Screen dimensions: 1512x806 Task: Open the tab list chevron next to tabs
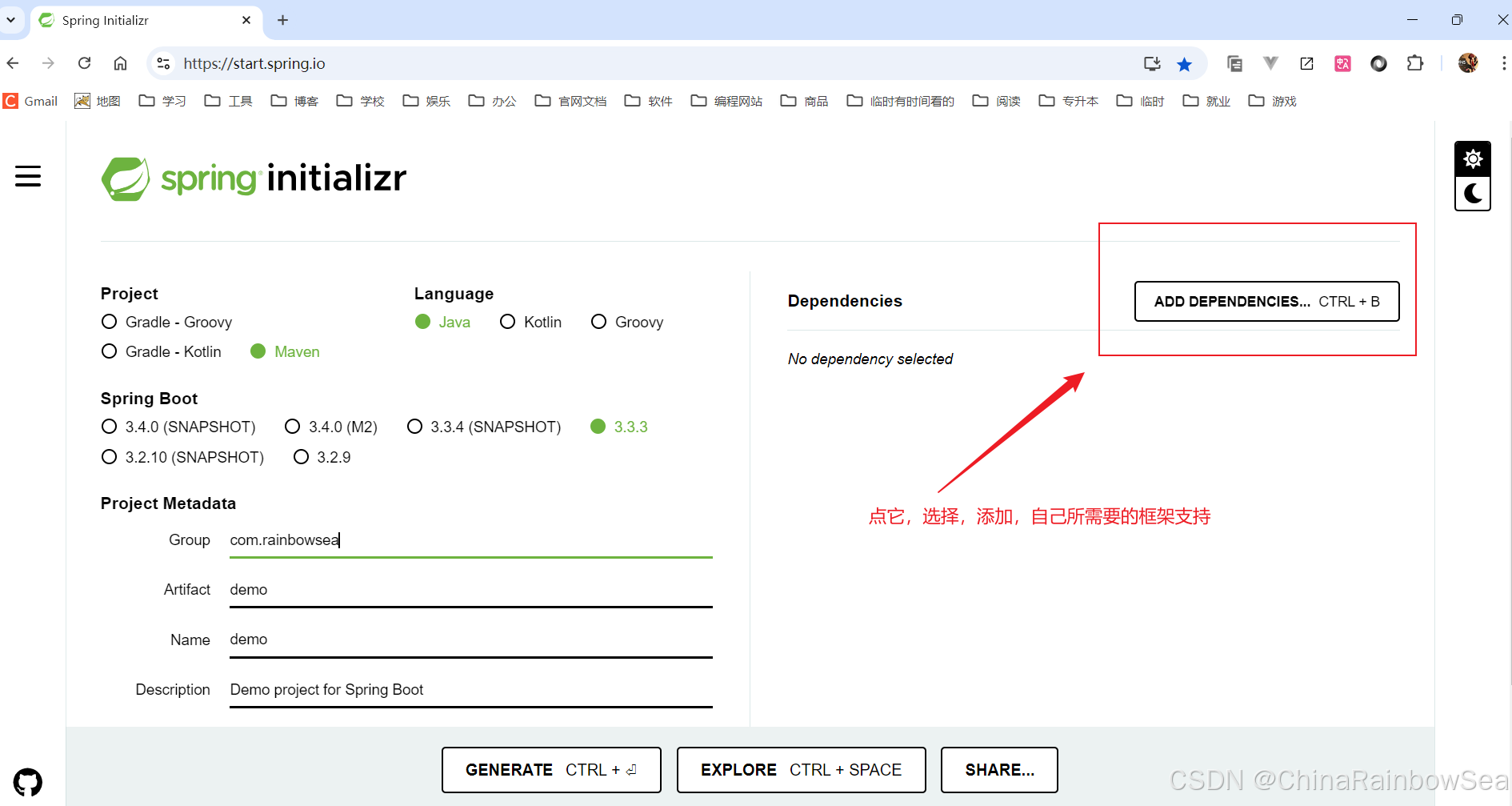coord(10,20)
